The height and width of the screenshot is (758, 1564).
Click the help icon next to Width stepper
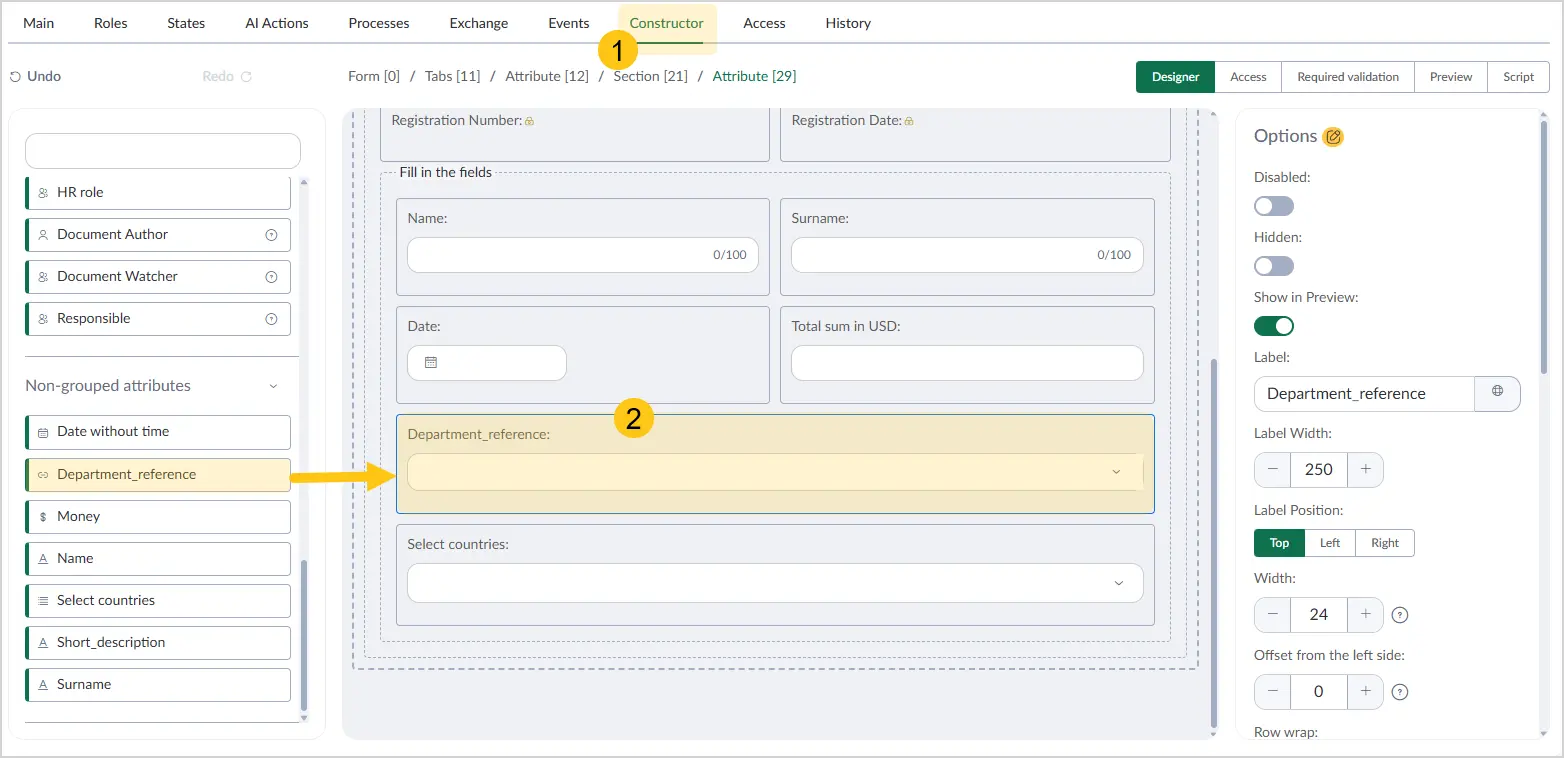coord(1400,615)
